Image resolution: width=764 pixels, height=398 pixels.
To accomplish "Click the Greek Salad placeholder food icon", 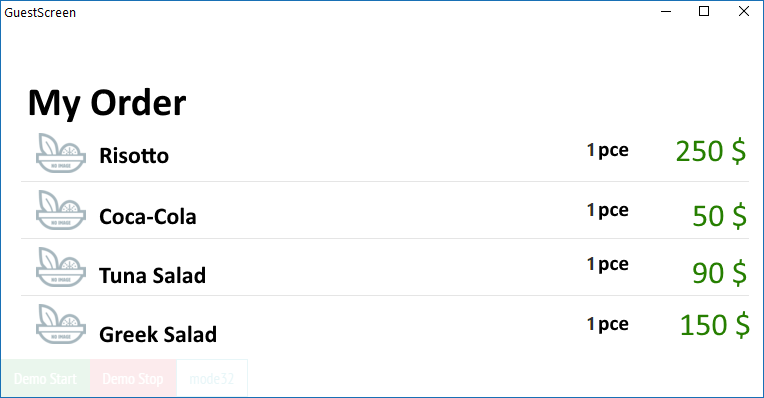I will 61,324.
